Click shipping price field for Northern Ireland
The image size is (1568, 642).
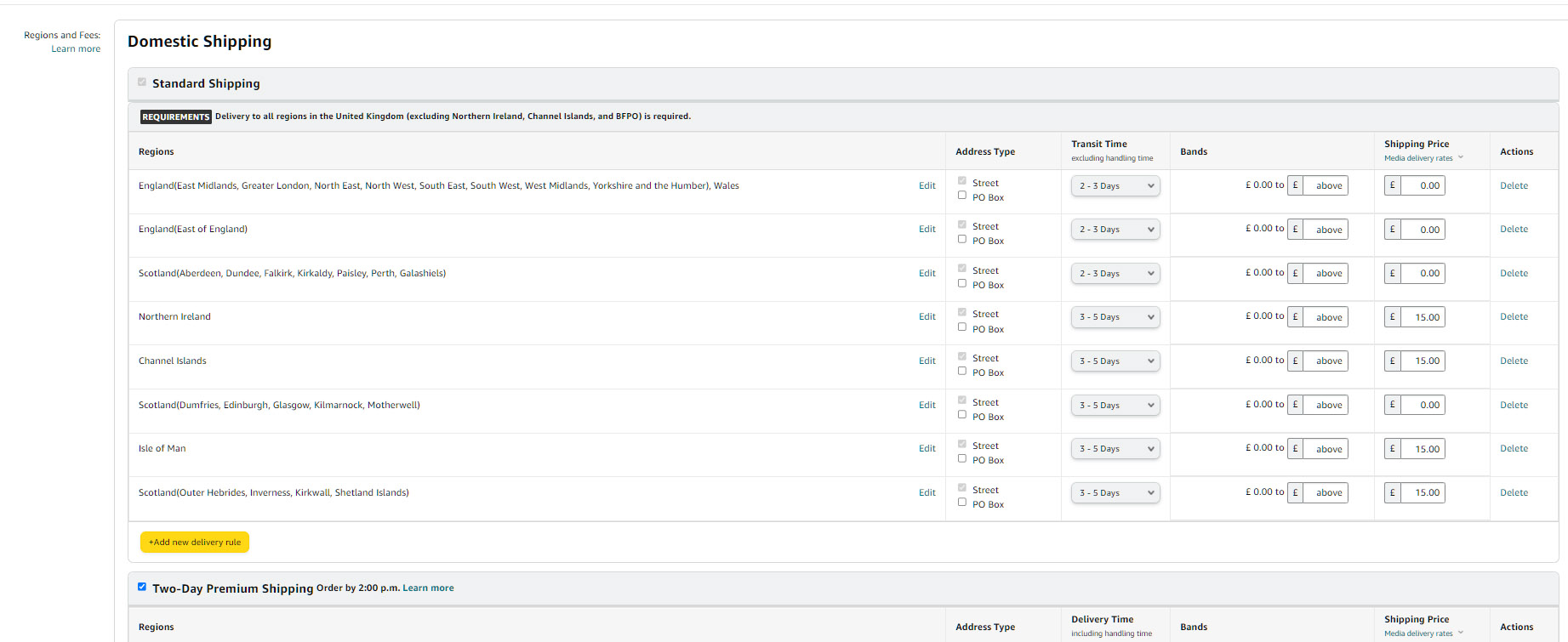coord(1422,317)
